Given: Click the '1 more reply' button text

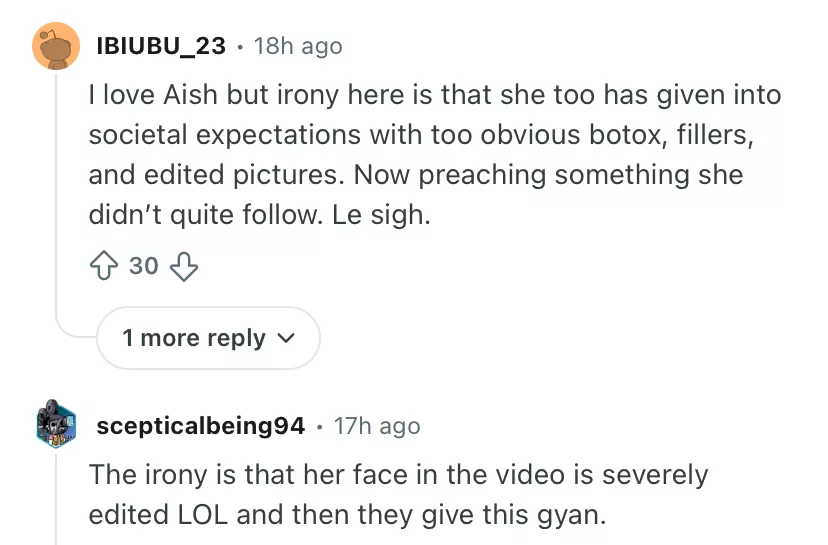Looking at the screenshot, I should tap(194, 338).
